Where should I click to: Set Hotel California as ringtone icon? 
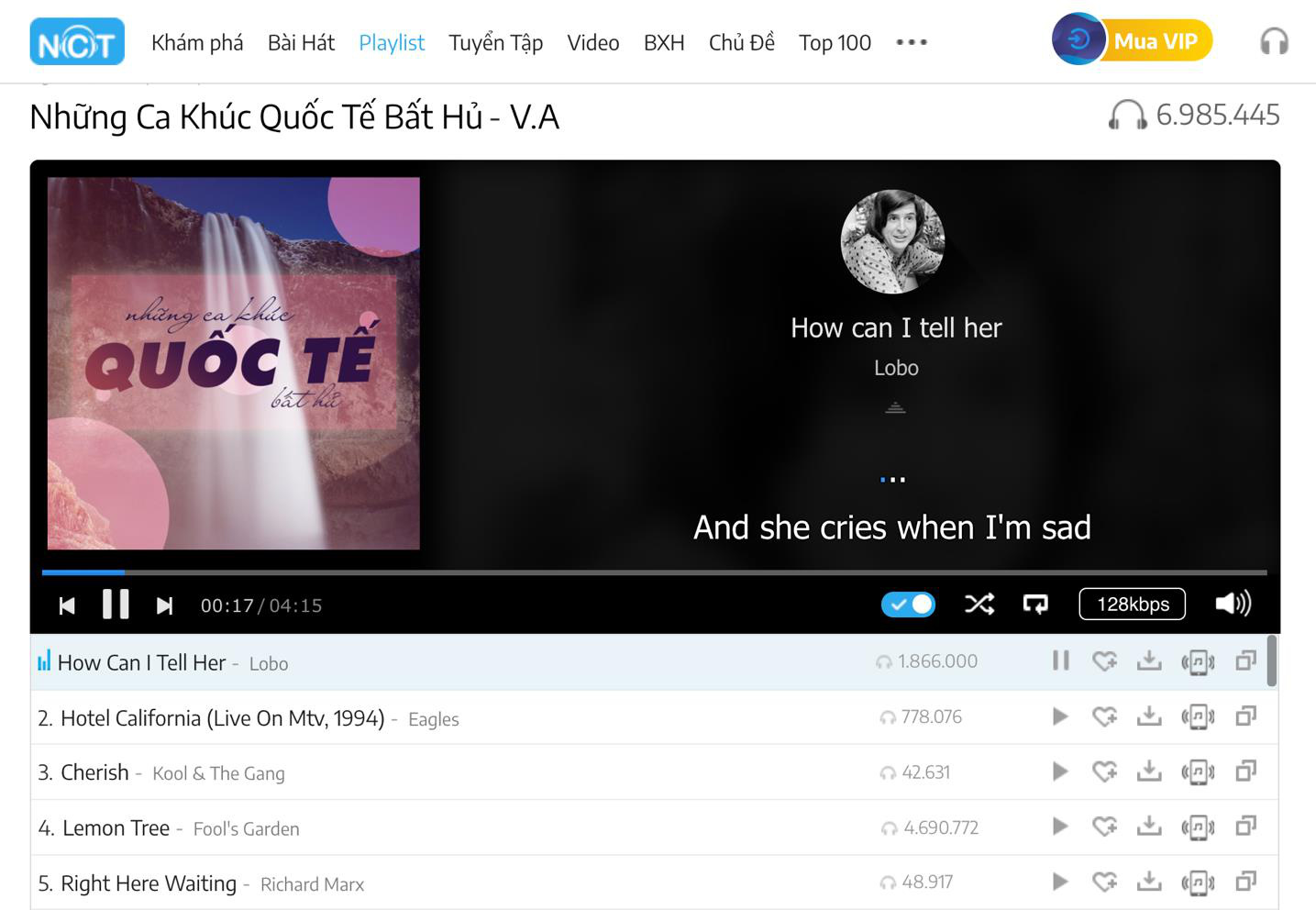click(x=1198, y=717)
